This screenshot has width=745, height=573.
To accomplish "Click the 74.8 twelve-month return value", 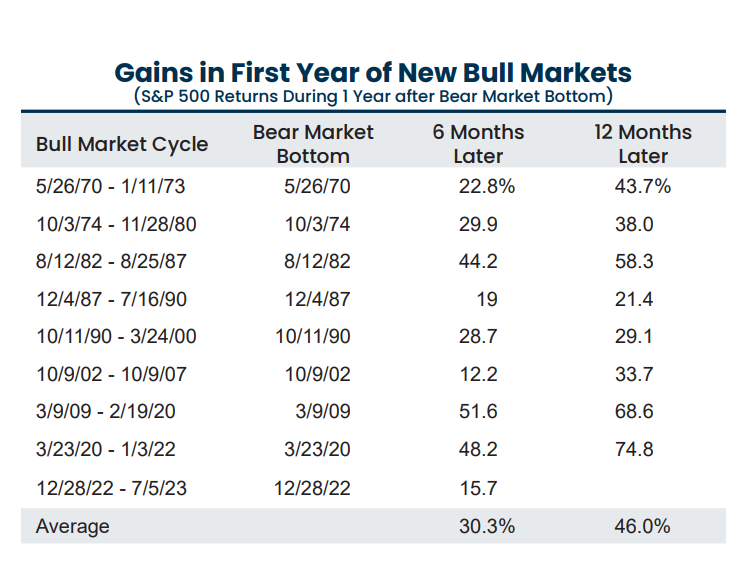I will point(634,450).
